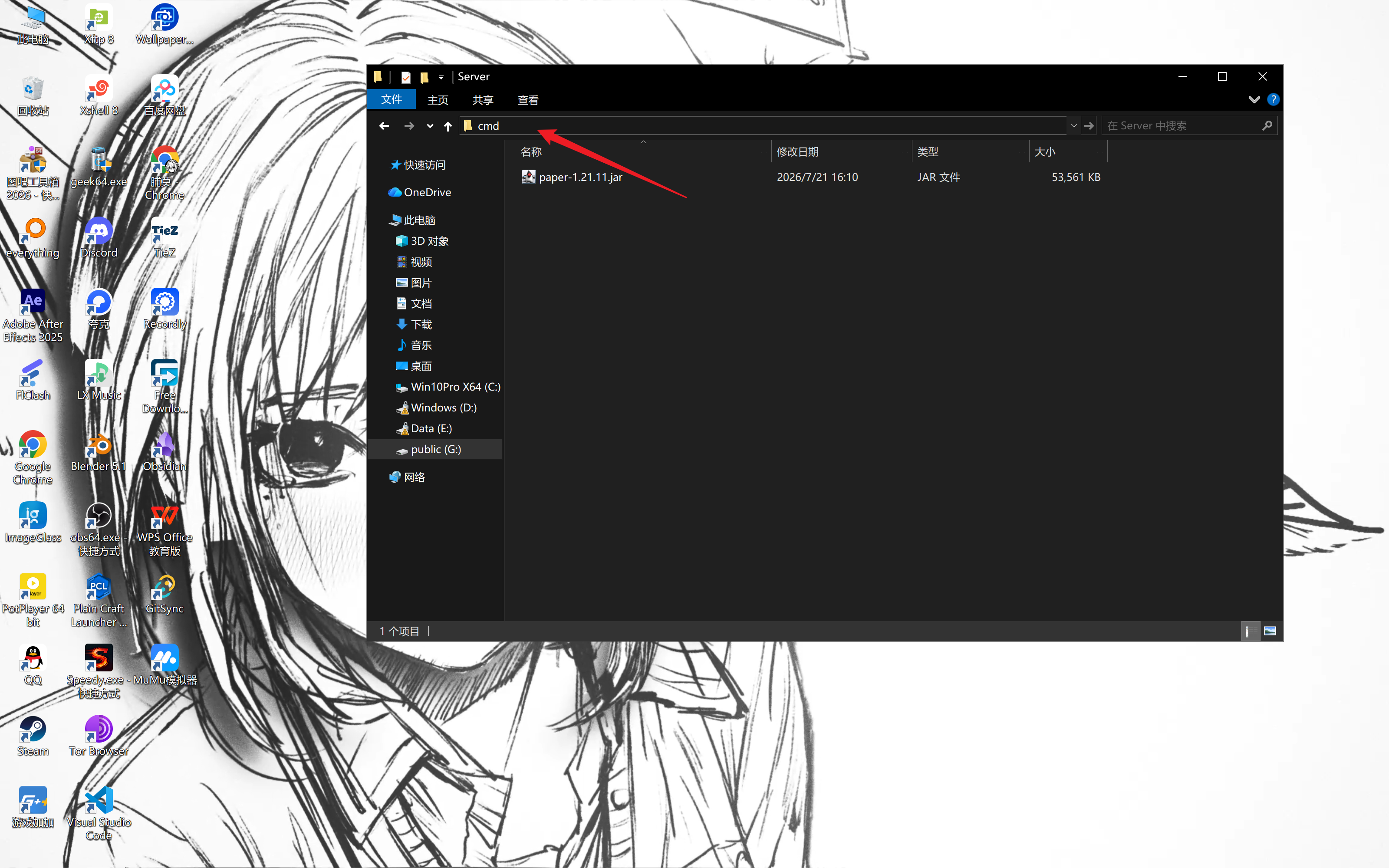Open the 共享 ribbon tab
The image size is (1389, 868).
[483, 100]
